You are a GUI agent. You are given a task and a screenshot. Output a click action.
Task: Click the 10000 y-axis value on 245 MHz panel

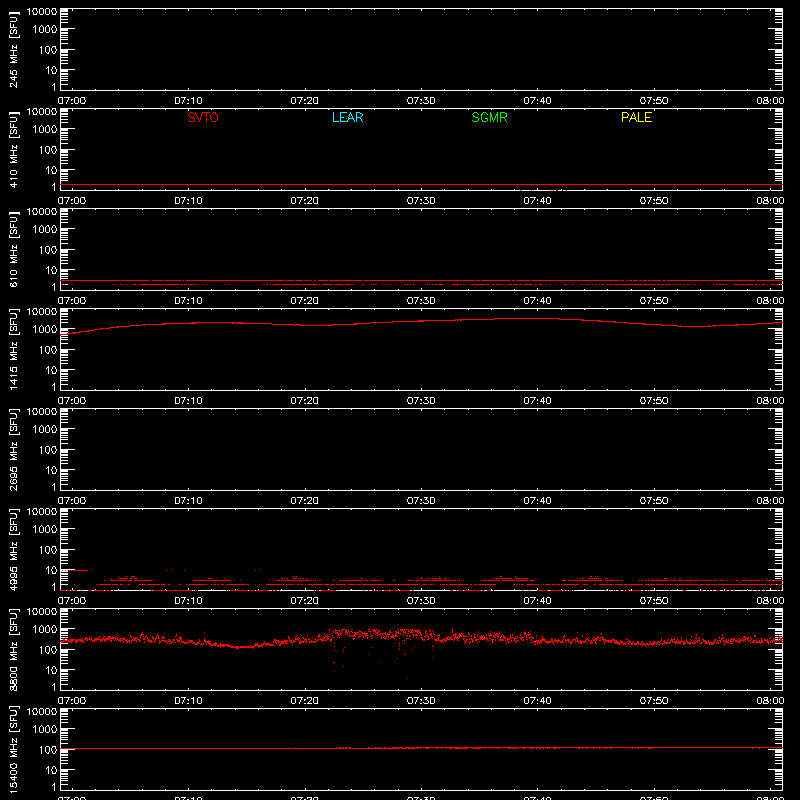tap(42, 12)
